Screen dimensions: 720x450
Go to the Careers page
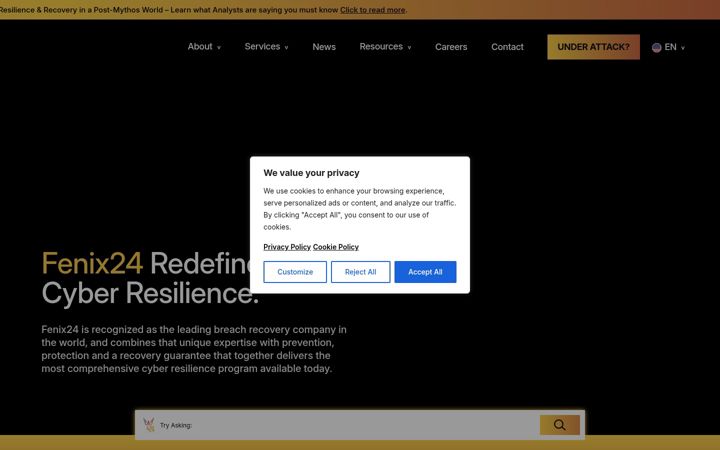tap(451, 47)
